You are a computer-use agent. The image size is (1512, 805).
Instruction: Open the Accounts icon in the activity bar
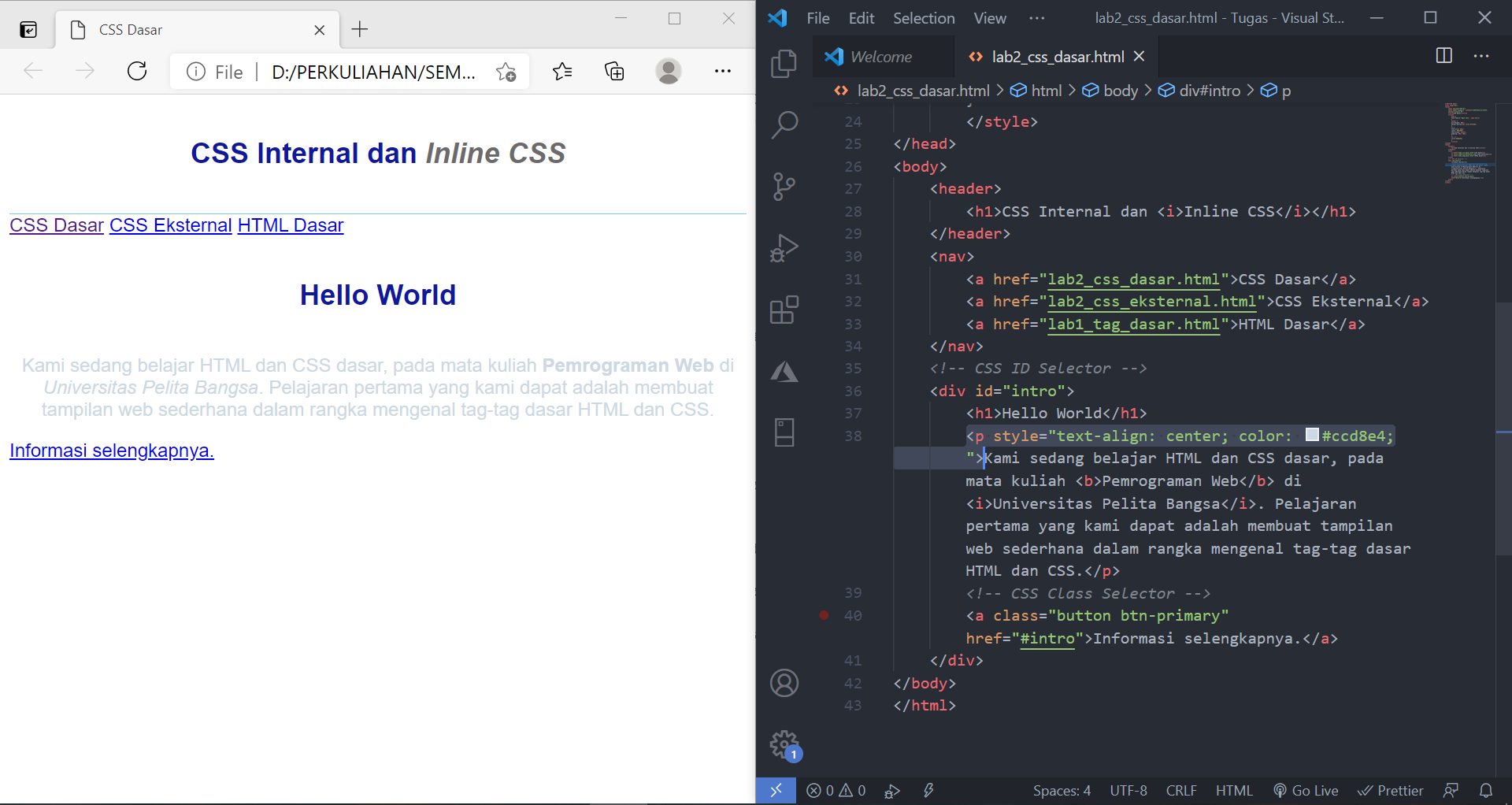pos(784,683)
